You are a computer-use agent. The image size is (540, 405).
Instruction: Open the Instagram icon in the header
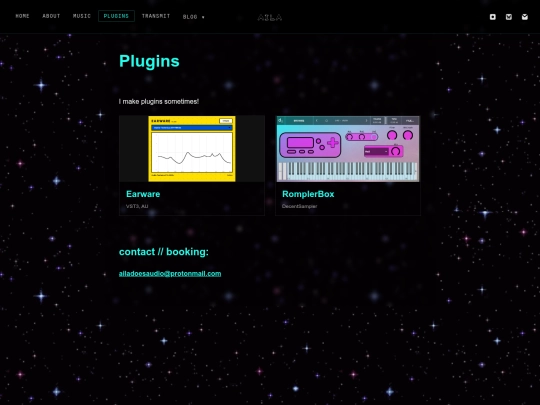(493, 17)
